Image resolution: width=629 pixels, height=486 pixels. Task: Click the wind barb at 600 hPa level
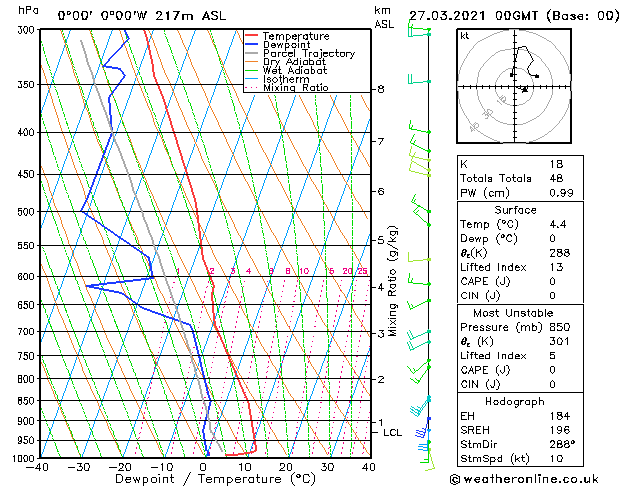[419, 280]
